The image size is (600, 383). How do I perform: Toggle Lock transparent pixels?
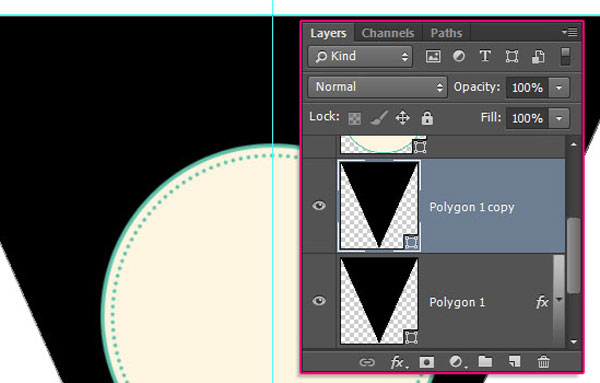coord(354,118)
